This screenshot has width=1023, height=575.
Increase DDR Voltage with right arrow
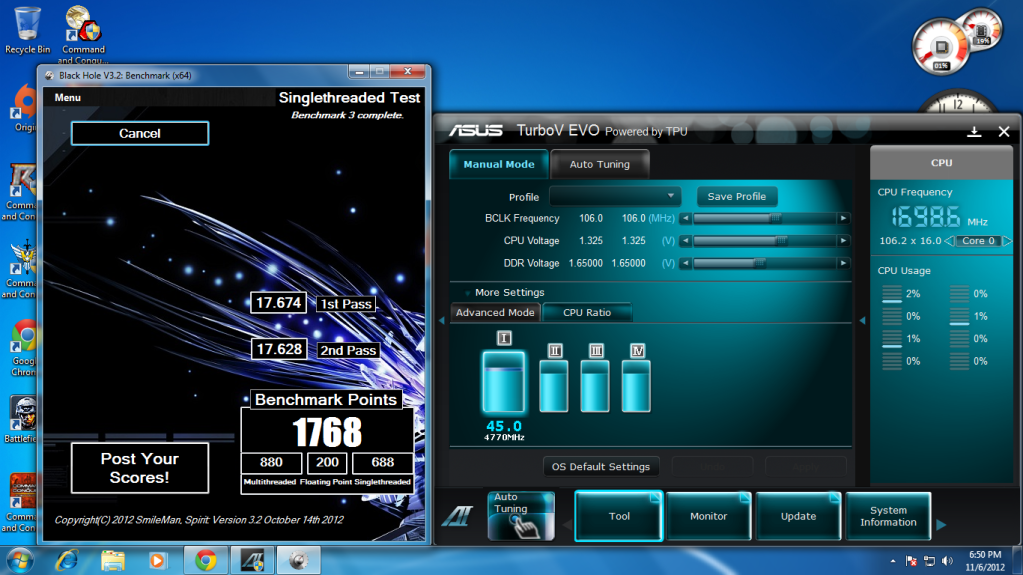point(844,263)
